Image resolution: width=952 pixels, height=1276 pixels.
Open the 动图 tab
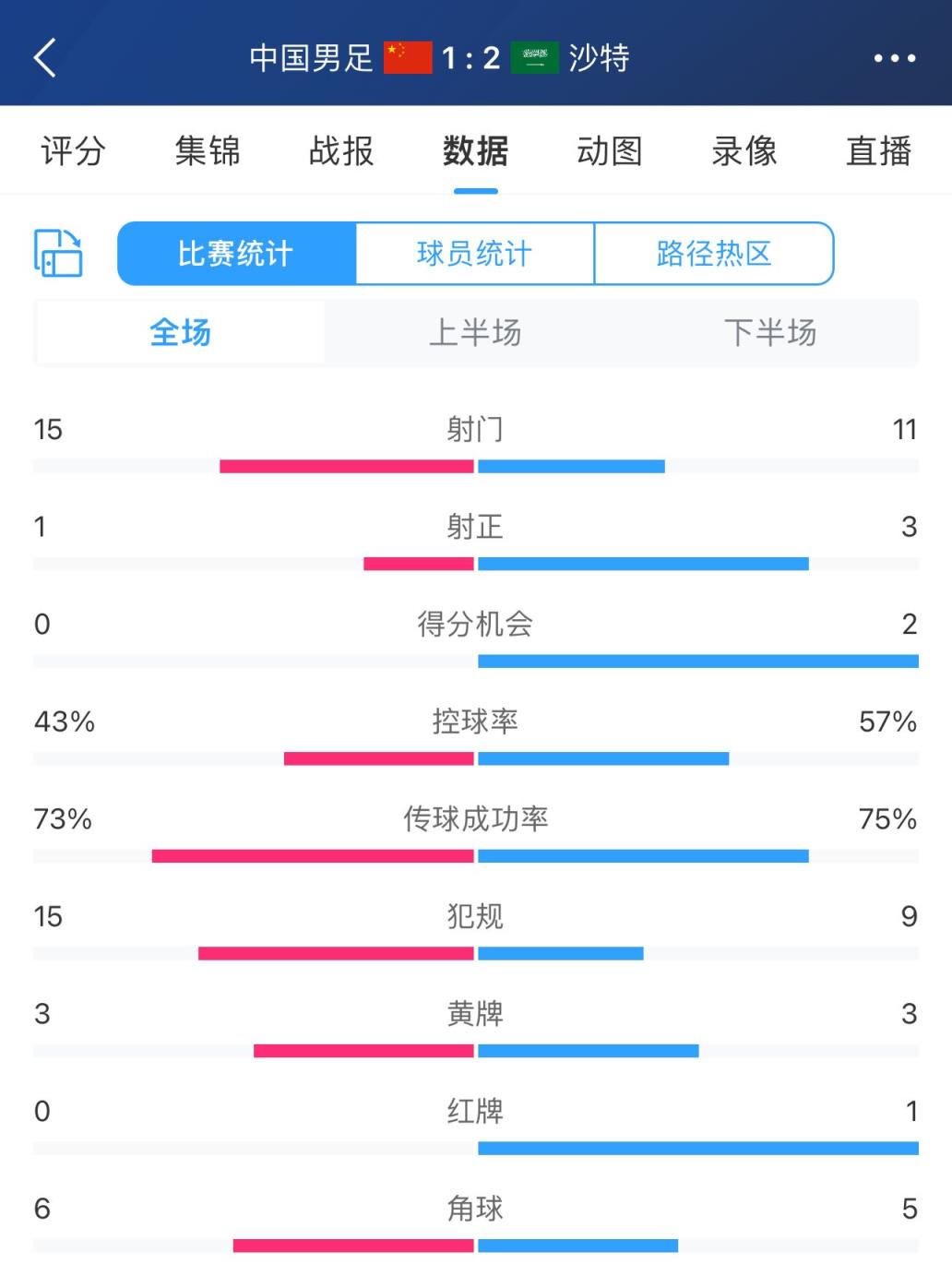610,151
